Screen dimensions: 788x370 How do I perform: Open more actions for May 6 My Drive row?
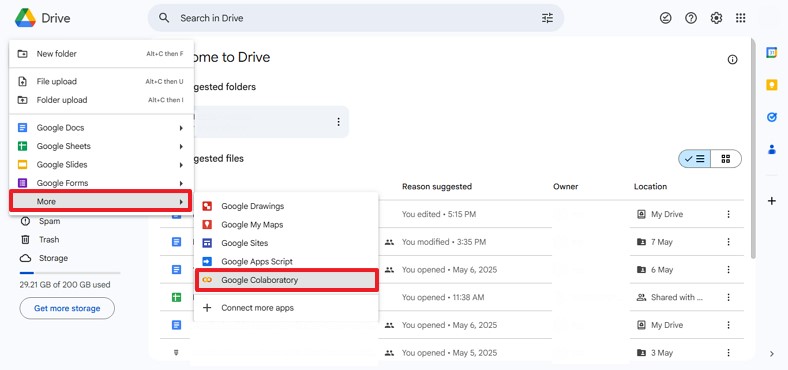point(728,325)
